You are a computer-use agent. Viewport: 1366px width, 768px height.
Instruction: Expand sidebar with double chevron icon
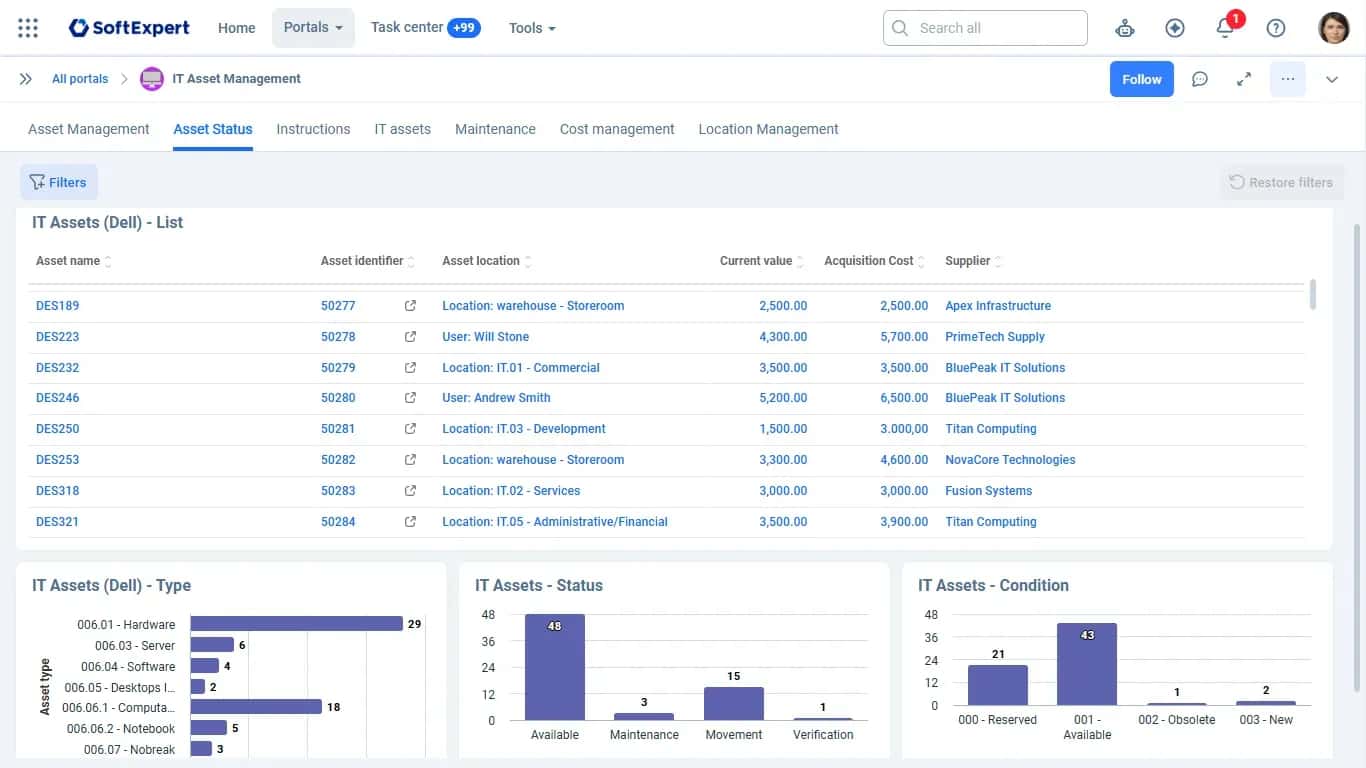coord(26,79)
